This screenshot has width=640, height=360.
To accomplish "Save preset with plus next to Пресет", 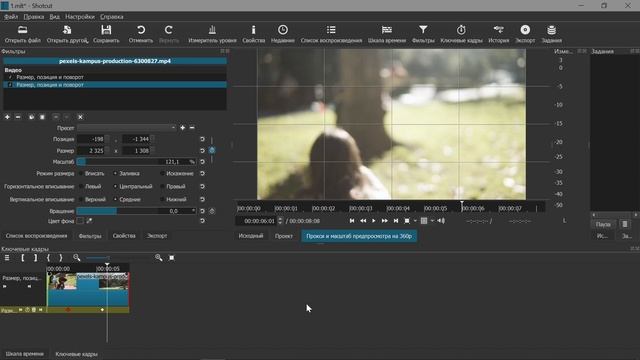I will click(x=182, y=128).
